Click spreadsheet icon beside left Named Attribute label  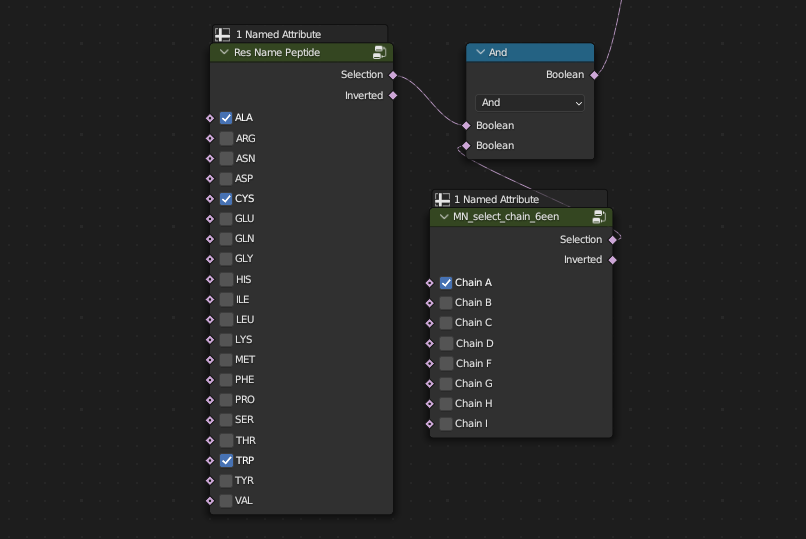click(222, 34)
